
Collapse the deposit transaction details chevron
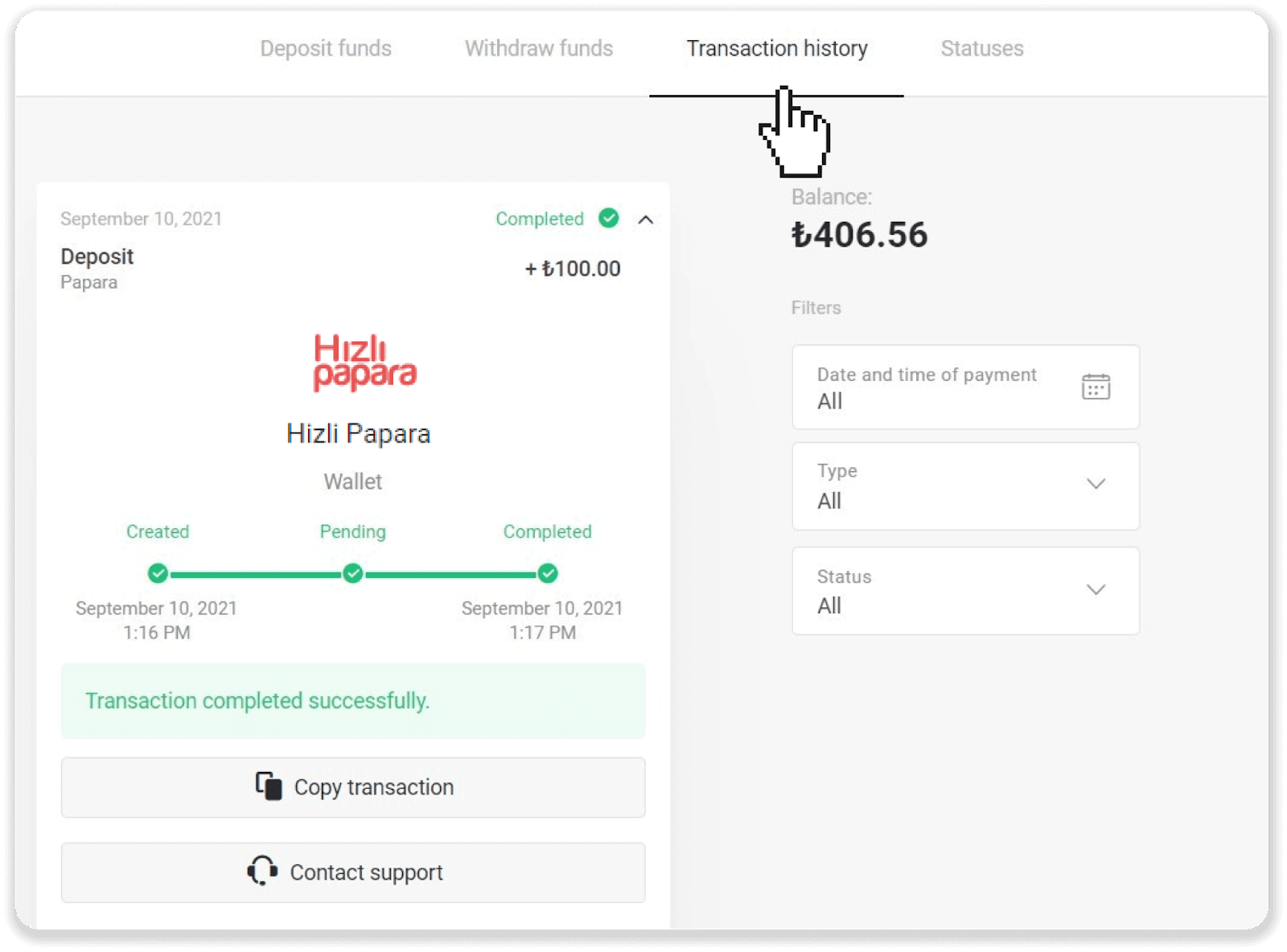coord(645,220)
